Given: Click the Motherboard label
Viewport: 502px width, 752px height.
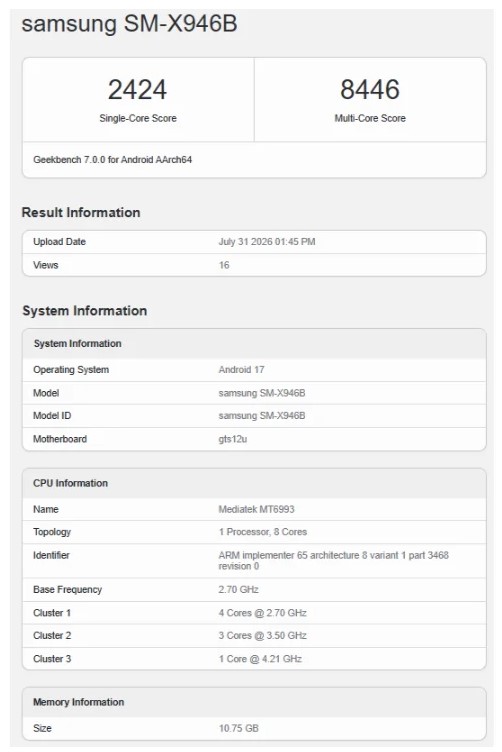Looking at the screenshot, I should tap(60, 439).
